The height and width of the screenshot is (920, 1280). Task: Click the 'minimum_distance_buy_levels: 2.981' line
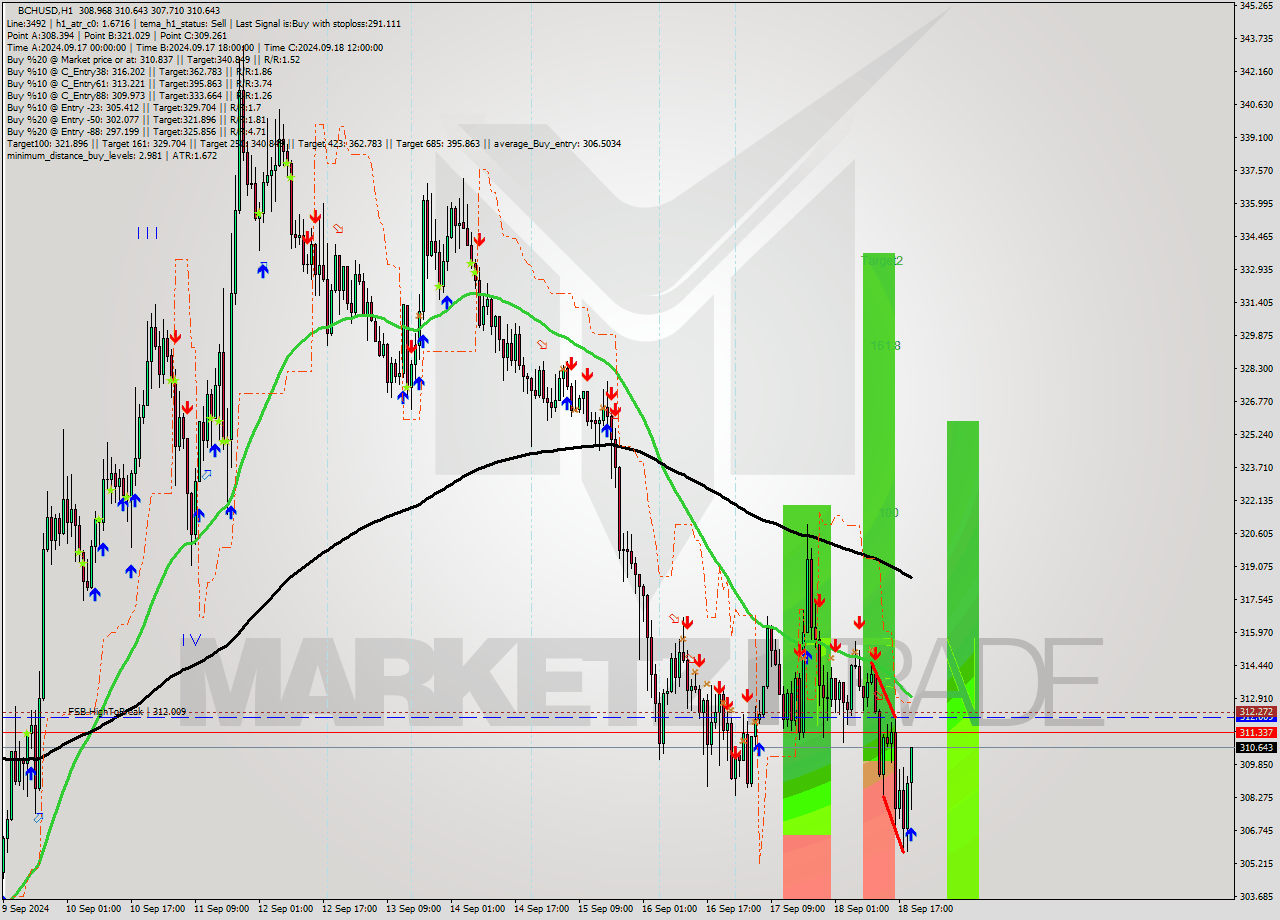tap(111, 155)
